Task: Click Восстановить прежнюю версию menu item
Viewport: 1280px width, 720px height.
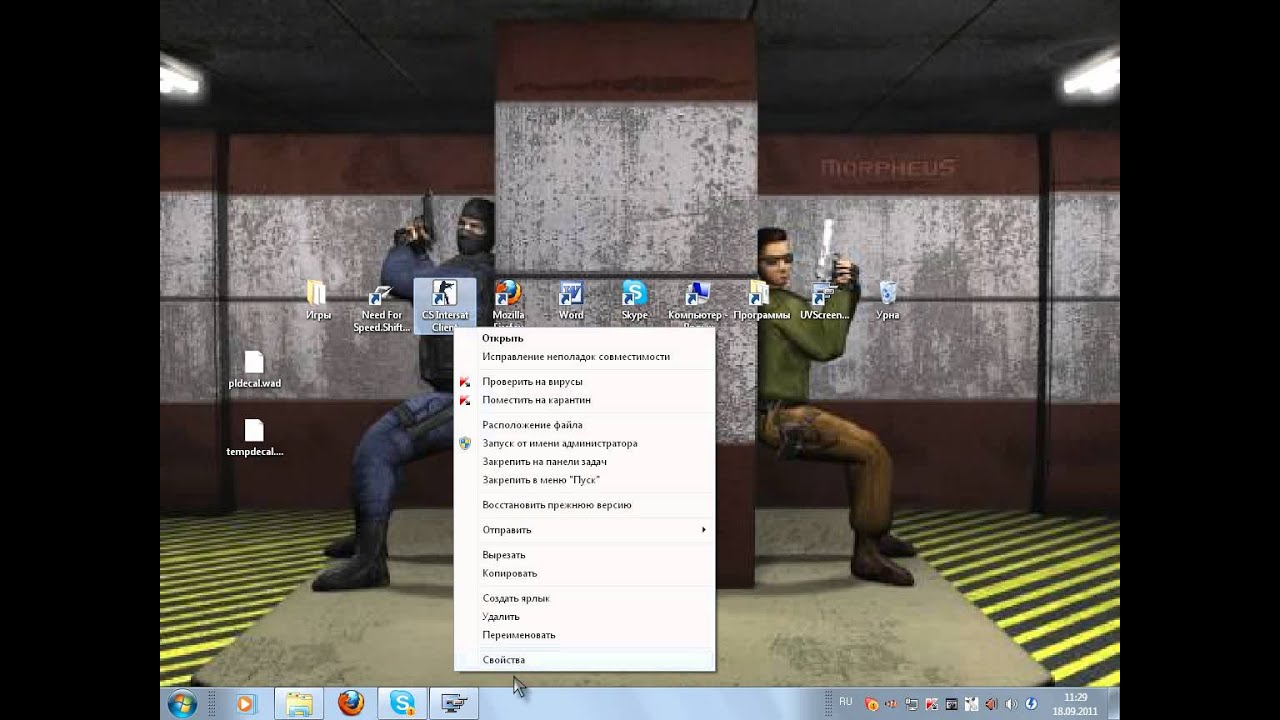Action: tap(584, 505)
